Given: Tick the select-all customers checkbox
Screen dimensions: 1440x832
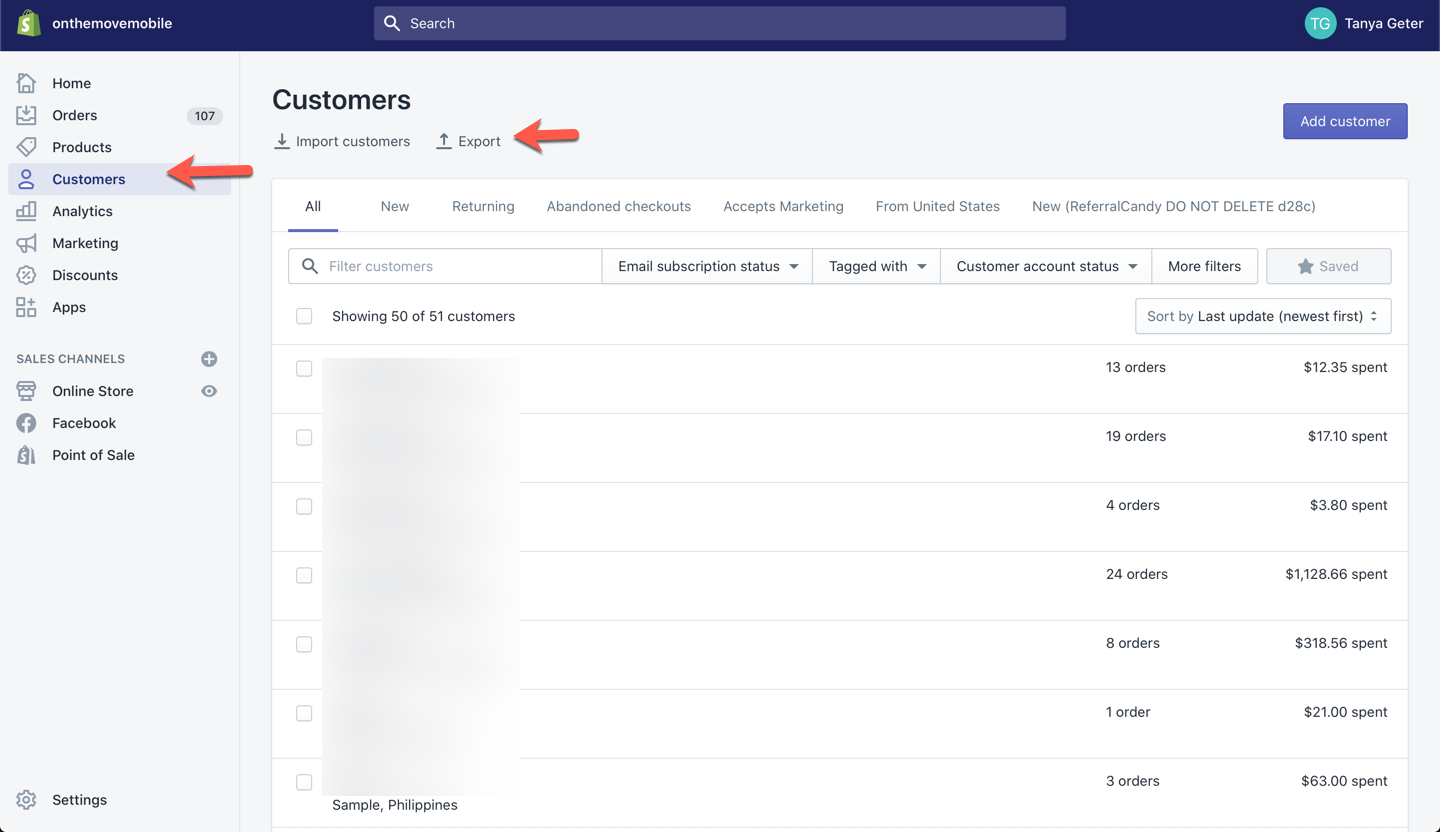Looking at the screenshot, I should tap(304, 316).
